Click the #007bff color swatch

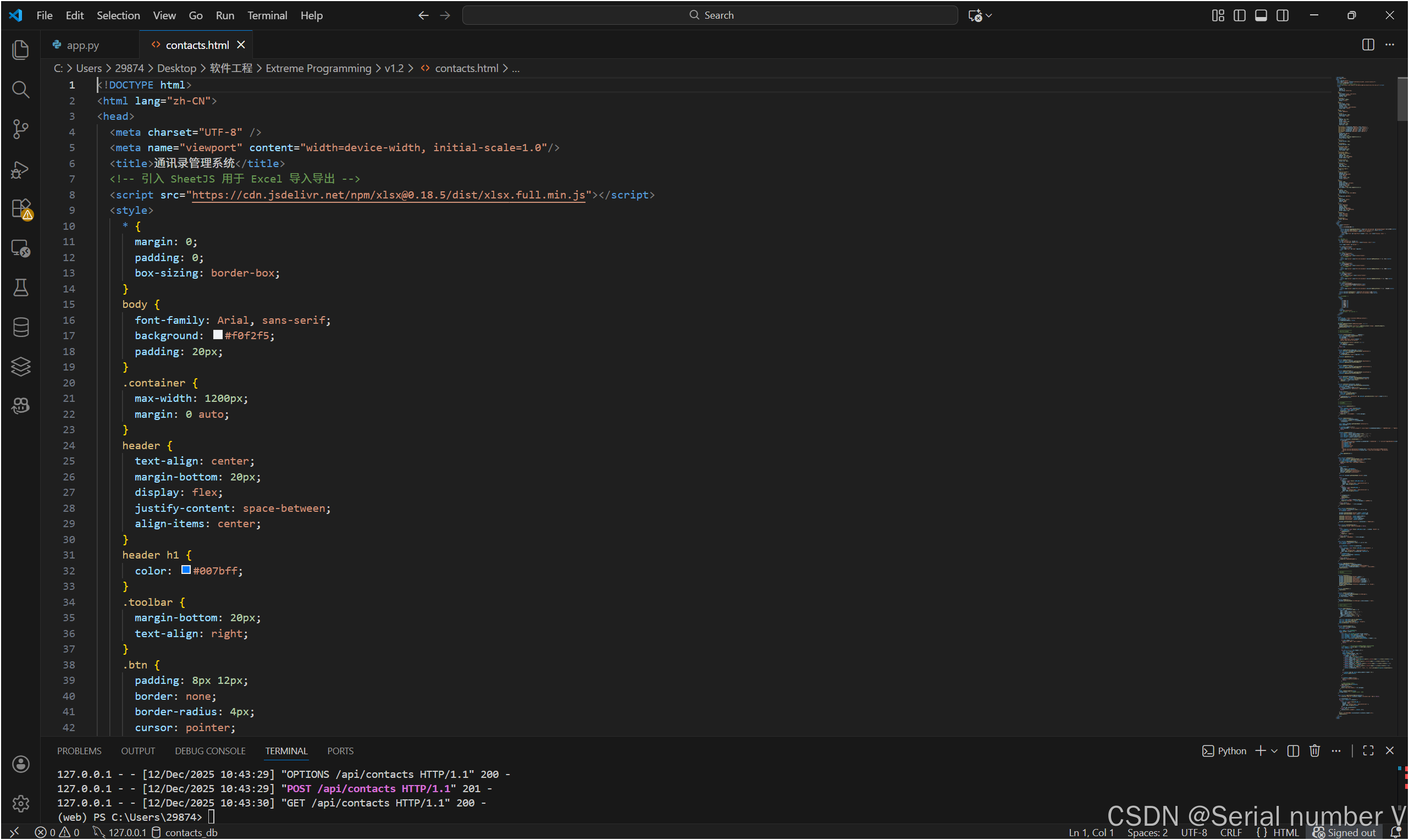coord(186,570)
